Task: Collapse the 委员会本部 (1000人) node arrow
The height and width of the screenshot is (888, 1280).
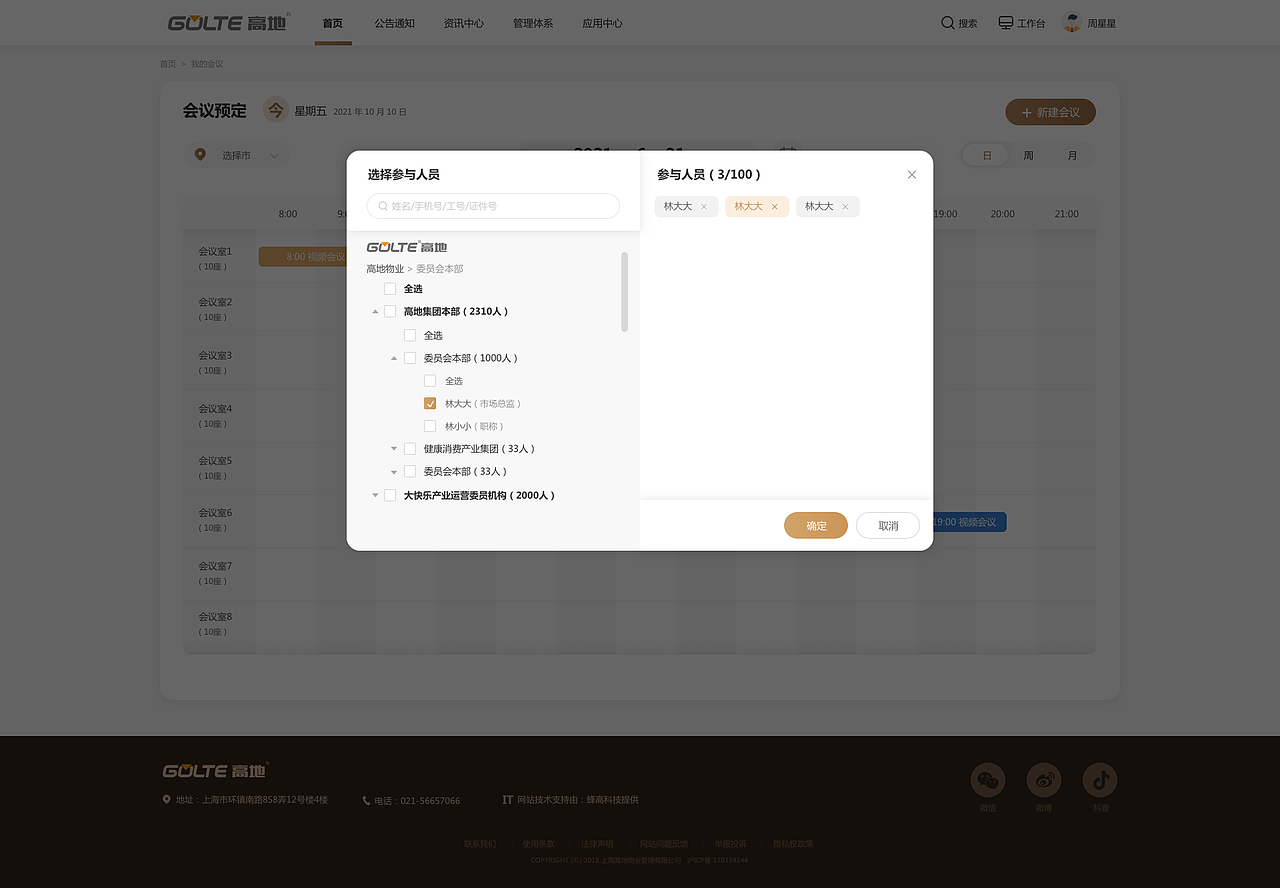Action: pyautogui.click(x=394, y=358)
